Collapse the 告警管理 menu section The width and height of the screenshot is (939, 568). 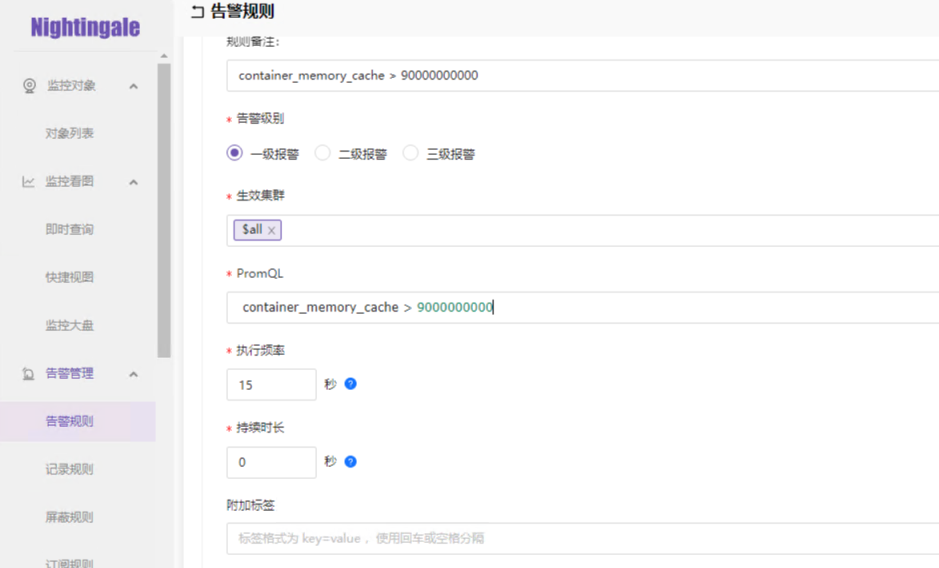click(134, 374)
